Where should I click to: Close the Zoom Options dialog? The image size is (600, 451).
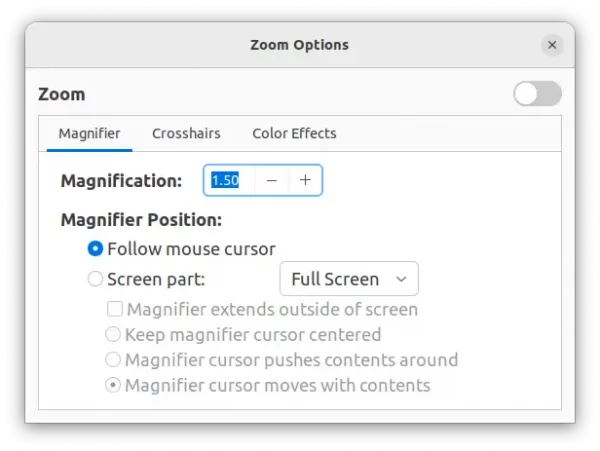tap(552, 45)
